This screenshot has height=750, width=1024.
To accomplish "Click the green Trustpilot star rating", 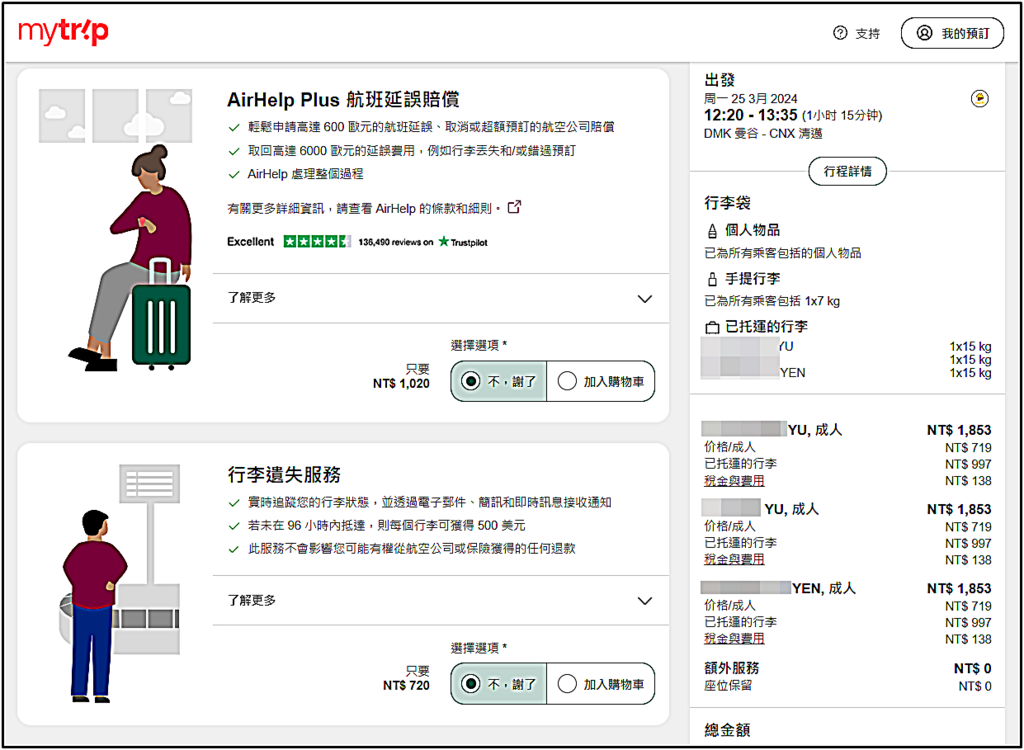I will [317, 242].
